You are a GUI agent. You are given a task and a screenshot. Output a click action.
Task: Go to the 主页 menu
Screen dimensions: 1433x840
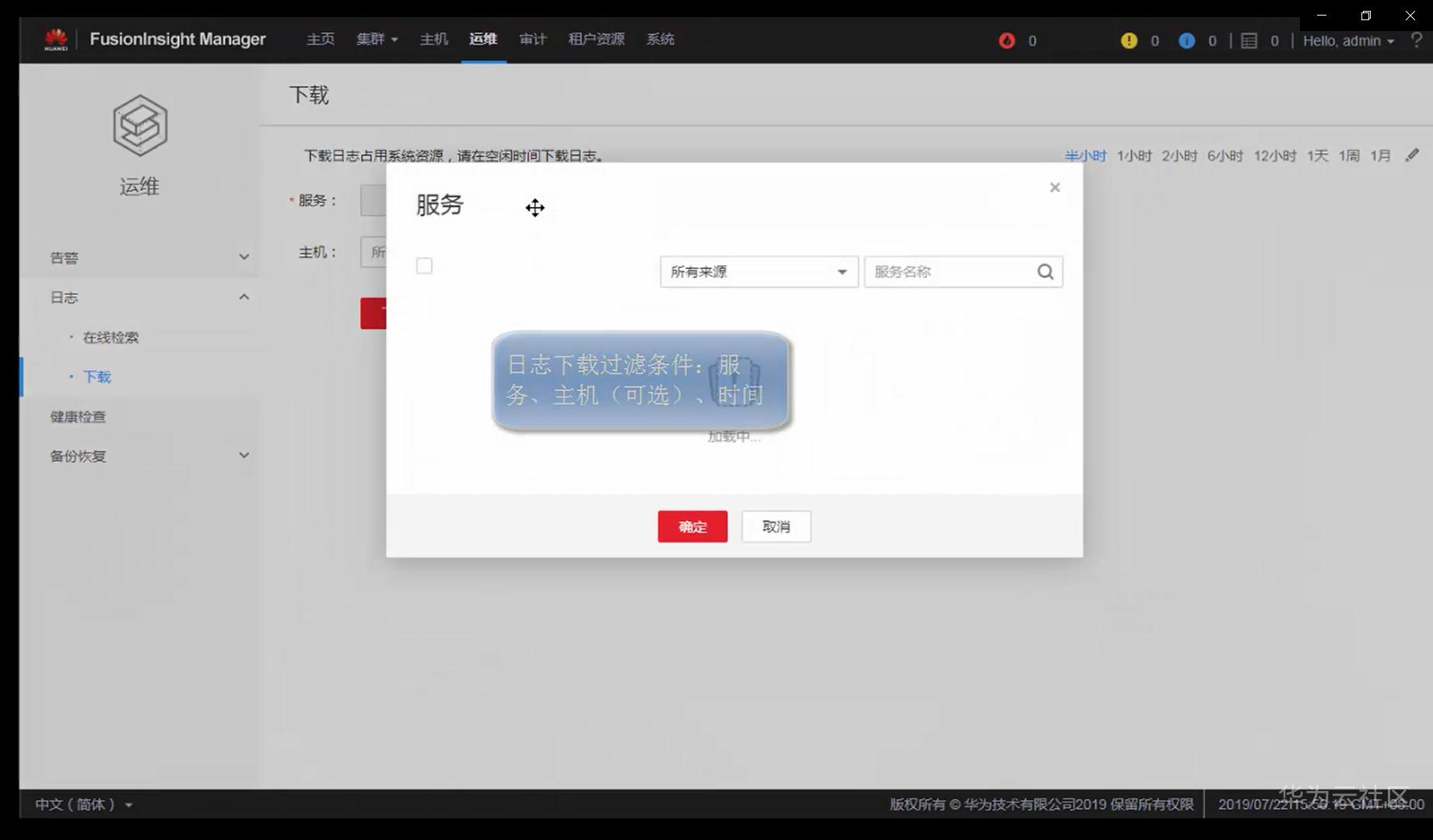click(x=321, y=40)
